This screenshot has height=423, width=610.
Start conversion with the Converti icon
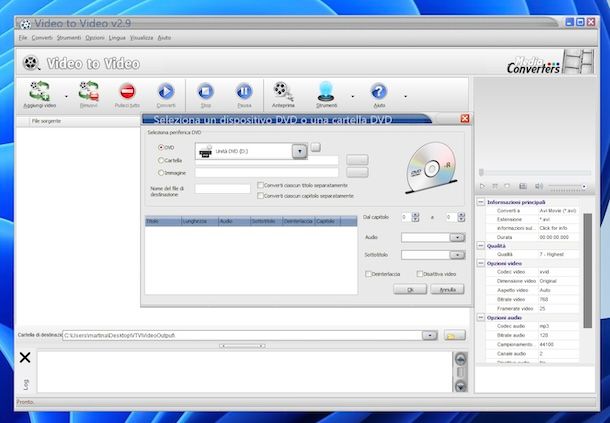166,92
